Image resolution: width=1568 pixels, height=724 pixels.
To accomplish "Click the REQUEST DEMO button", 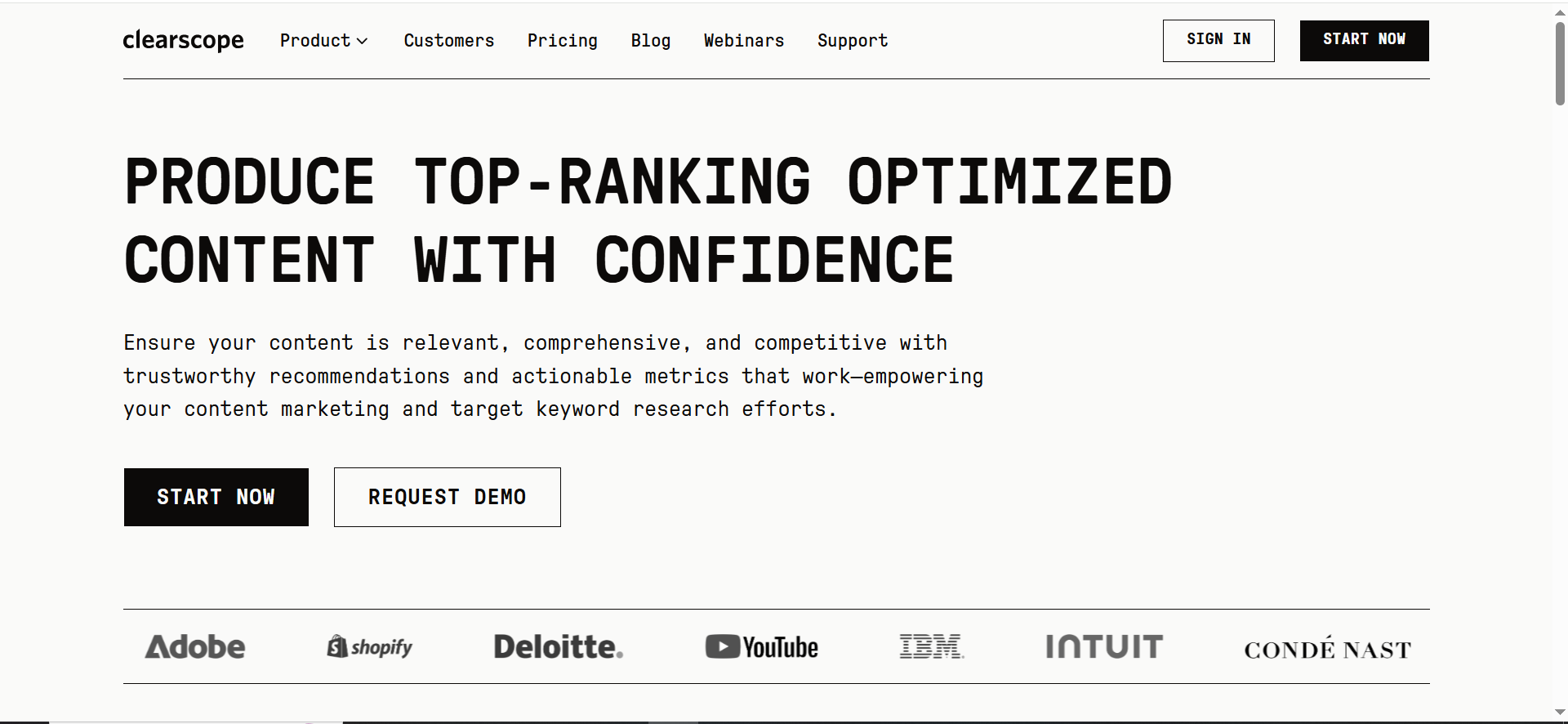I will click(447, 497).
